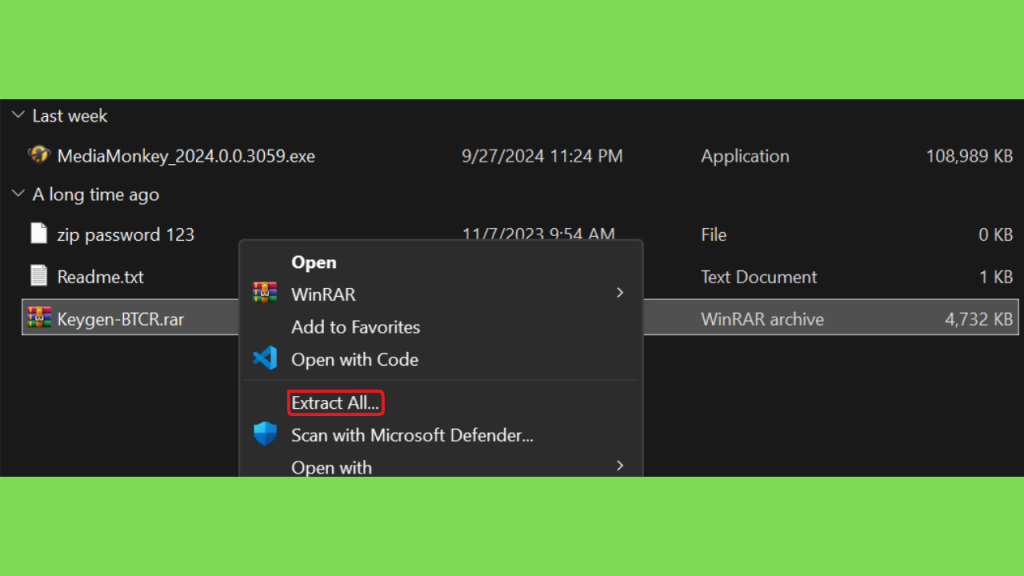Screen dimensions: 1024x576
Task: Click the date 11/7/2023 9:54 AM
Action: (538, 233)
